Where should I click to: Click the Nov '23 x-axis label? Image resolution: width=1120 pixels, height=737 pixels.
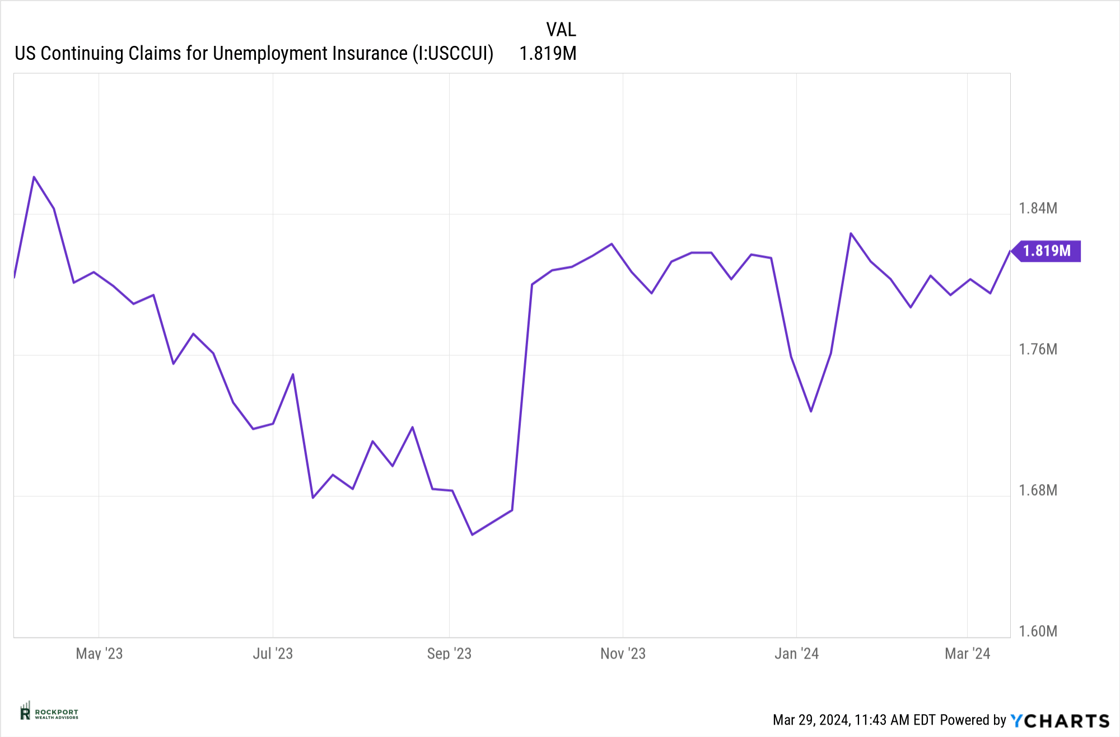point(623,654)
